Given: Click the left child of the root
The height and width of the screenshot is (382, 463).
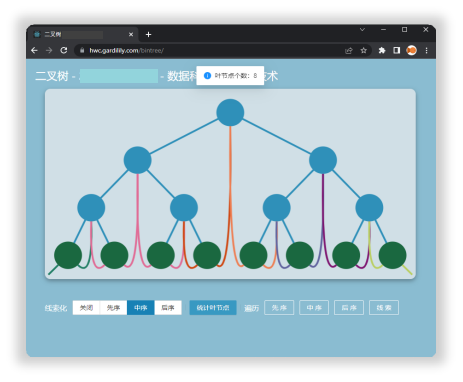Looking at the screenshot, I should (137, 160).
